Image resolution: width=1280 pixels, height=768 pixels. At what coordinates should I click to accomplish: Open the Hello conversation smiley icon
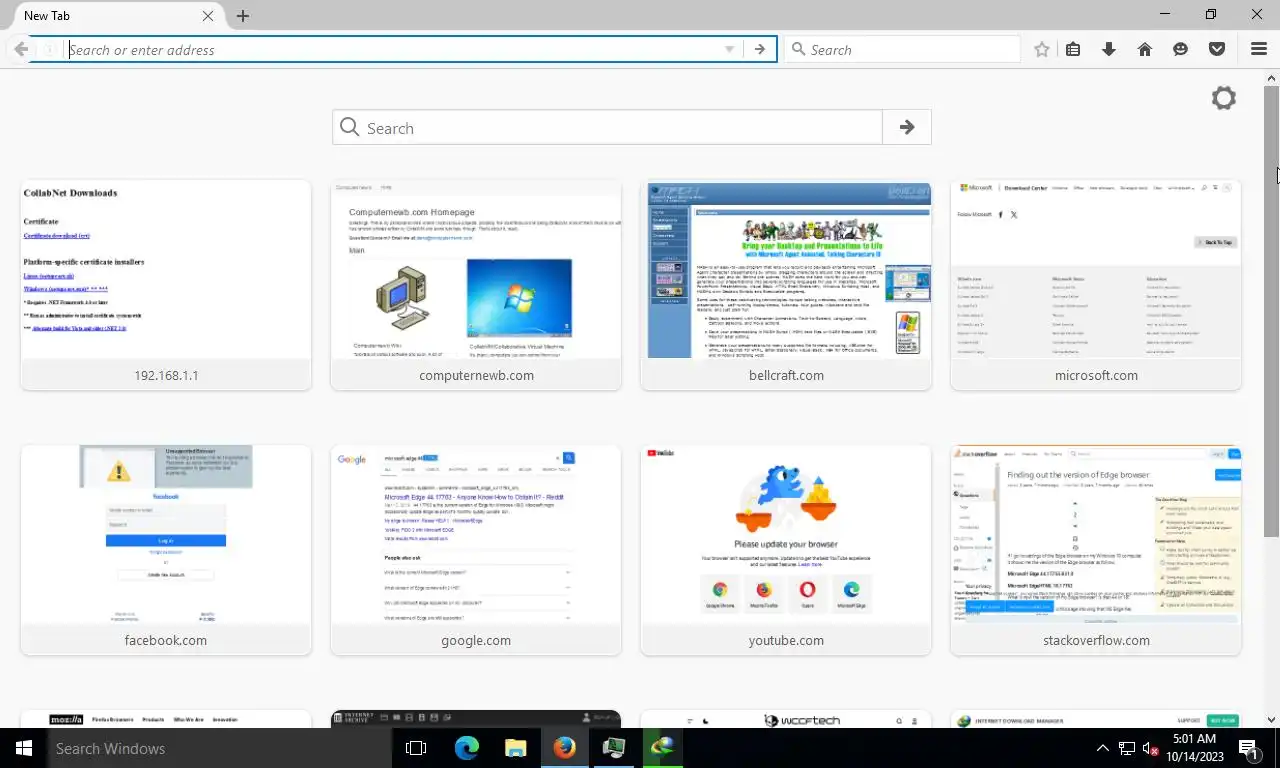point(1181,49)
